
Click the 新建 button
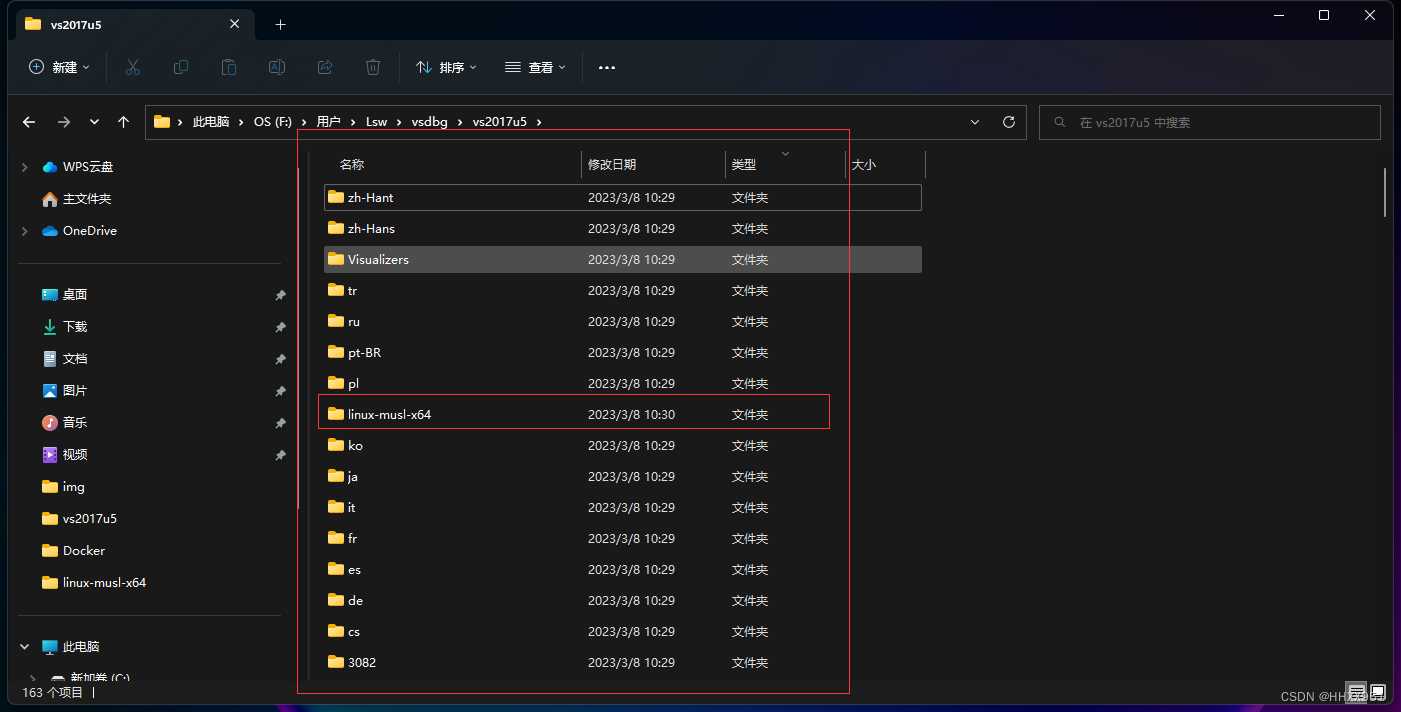(x=57, y=67)
